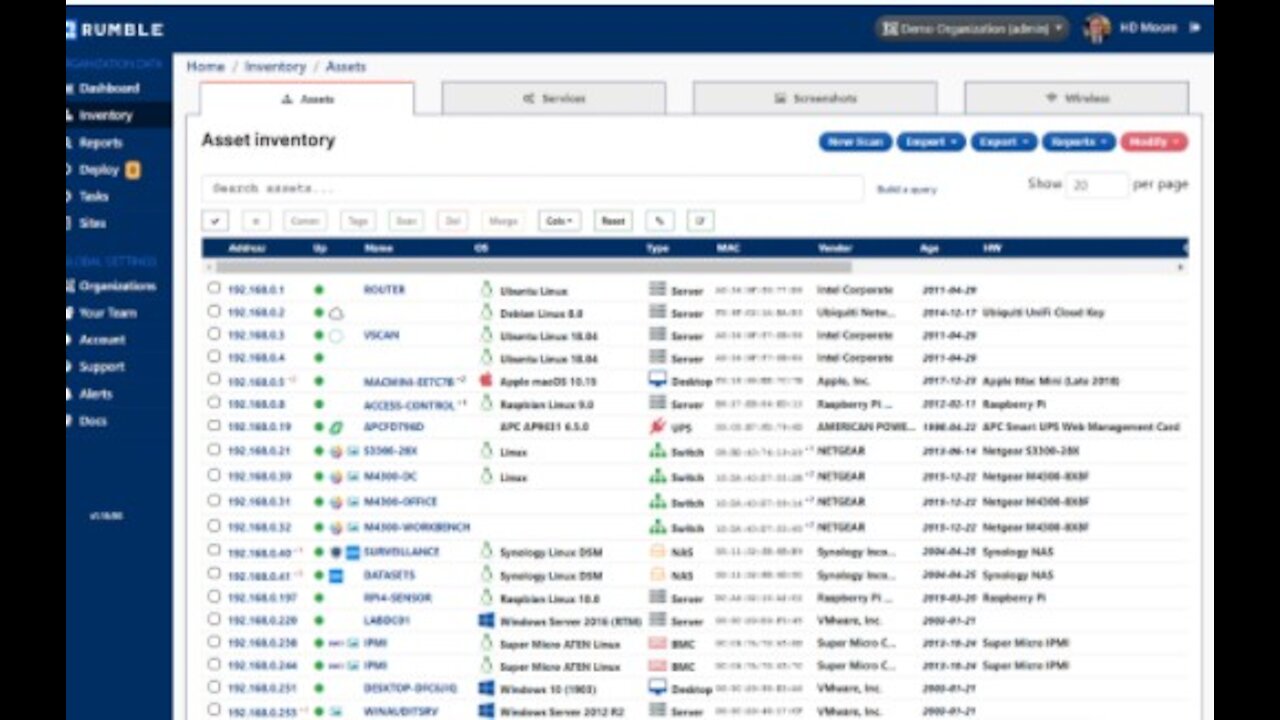The image size is (1280, 720).
Task: Open the SURVEILLANCE asset link
Action: click(x=401, y=551)
